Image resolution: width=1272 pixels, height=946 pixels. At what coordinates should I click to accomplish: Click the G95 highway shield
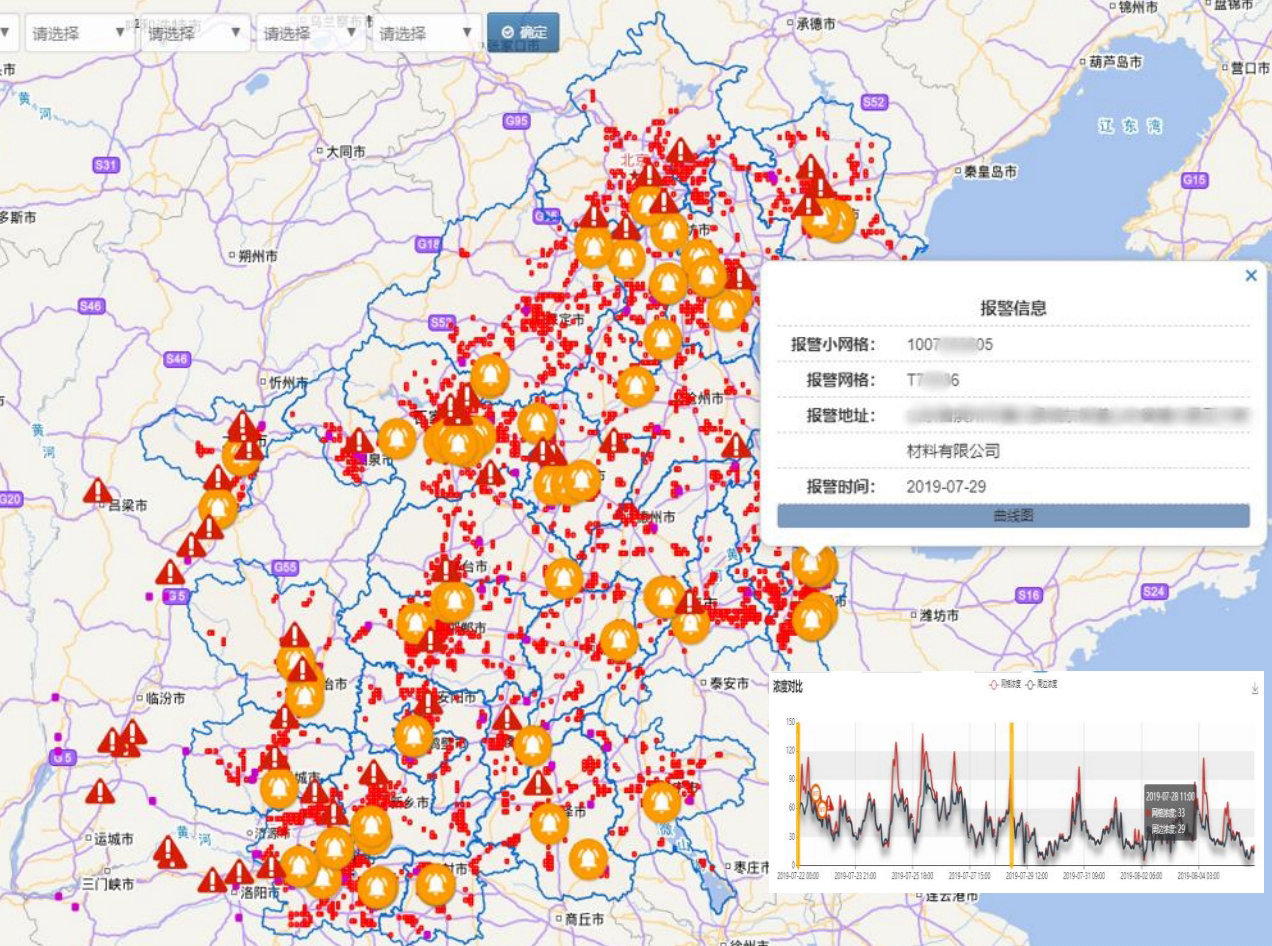click(517, 121)
